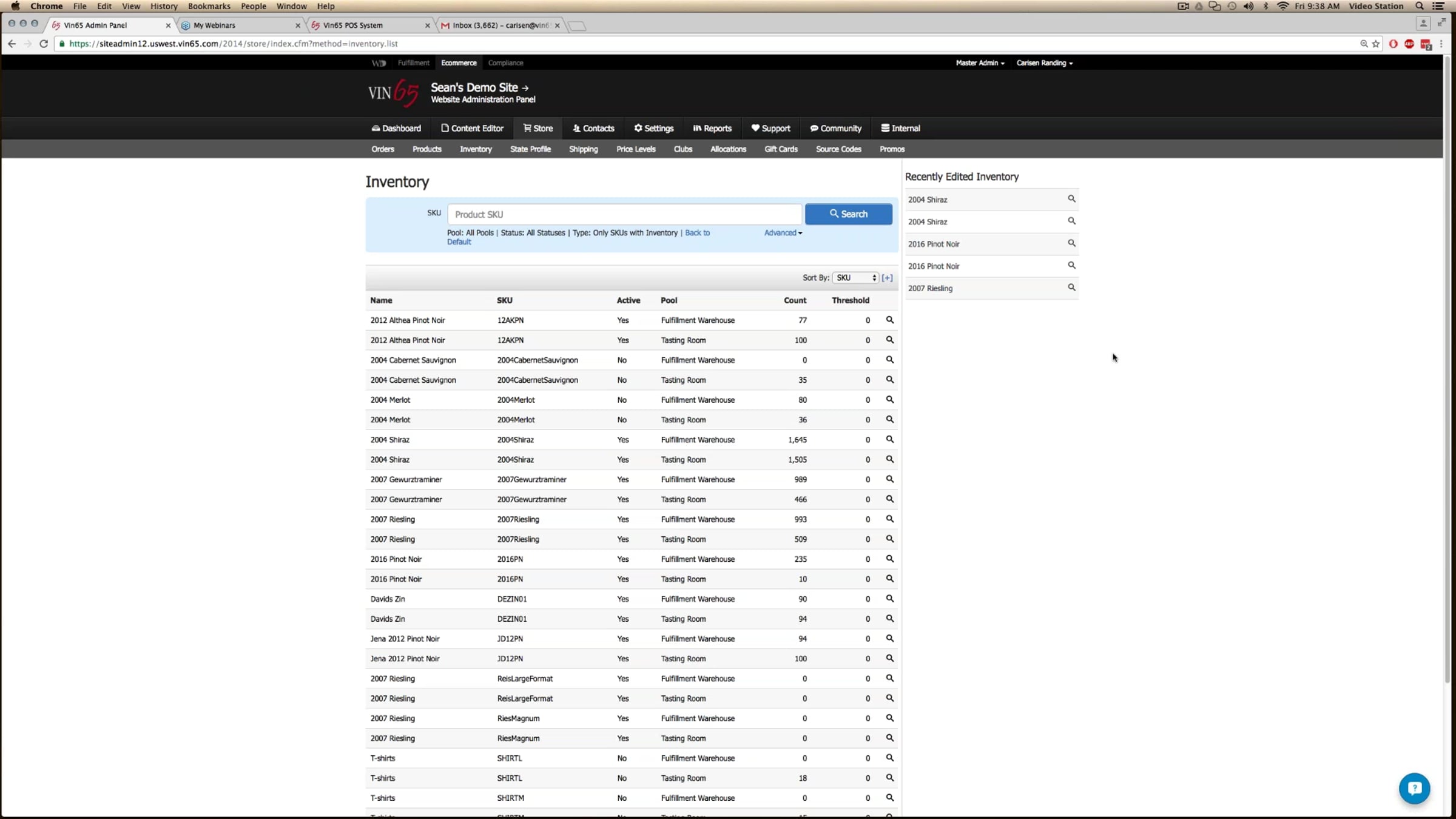Switch to the Vin65 POS System browser tab

pyautogui.click(x=352, y=25)
